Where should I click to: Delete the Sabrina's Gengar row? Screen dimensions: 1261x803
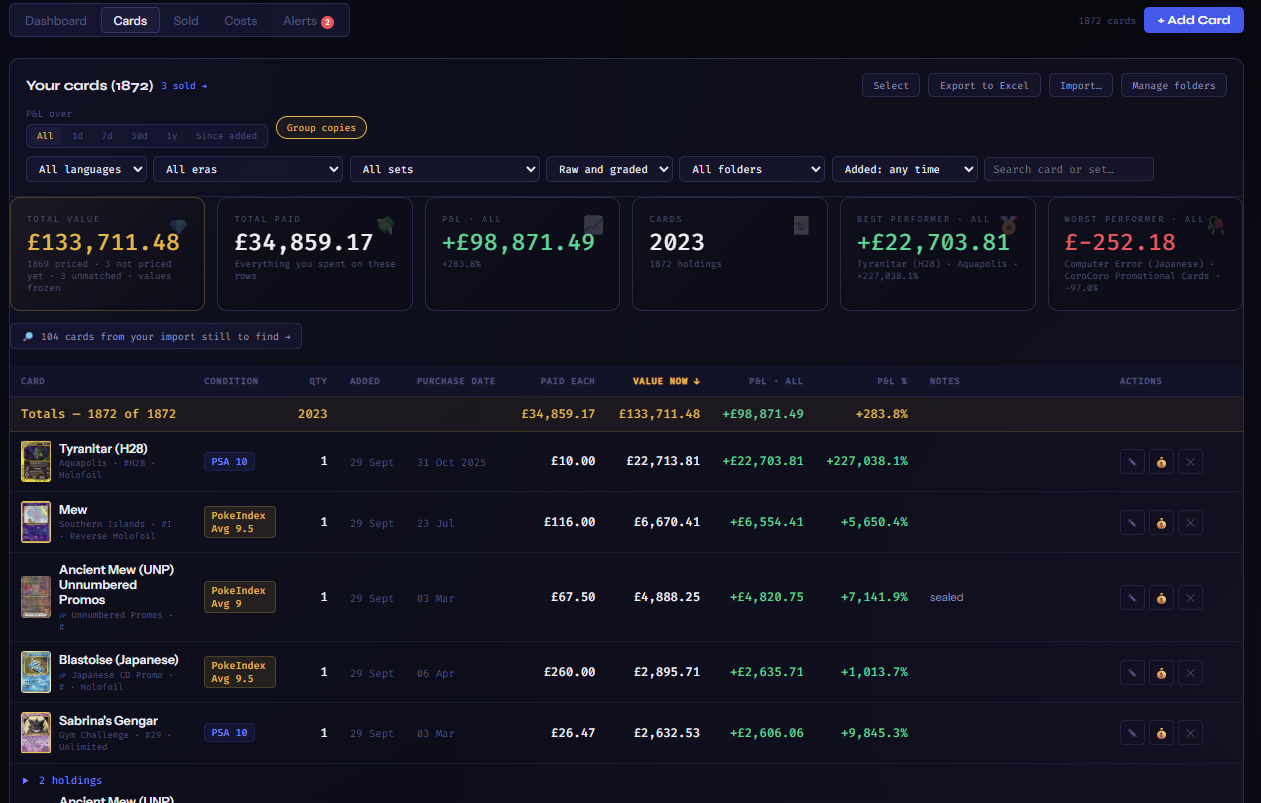click(1190, 733)
